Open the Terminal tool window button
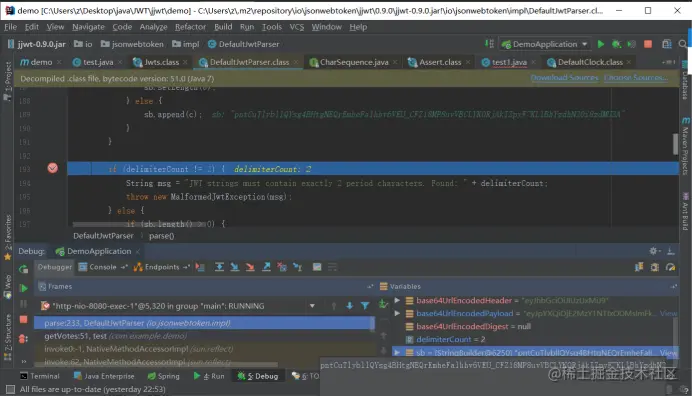This screenshot has height=396, width=692. (x=40, y=376)
